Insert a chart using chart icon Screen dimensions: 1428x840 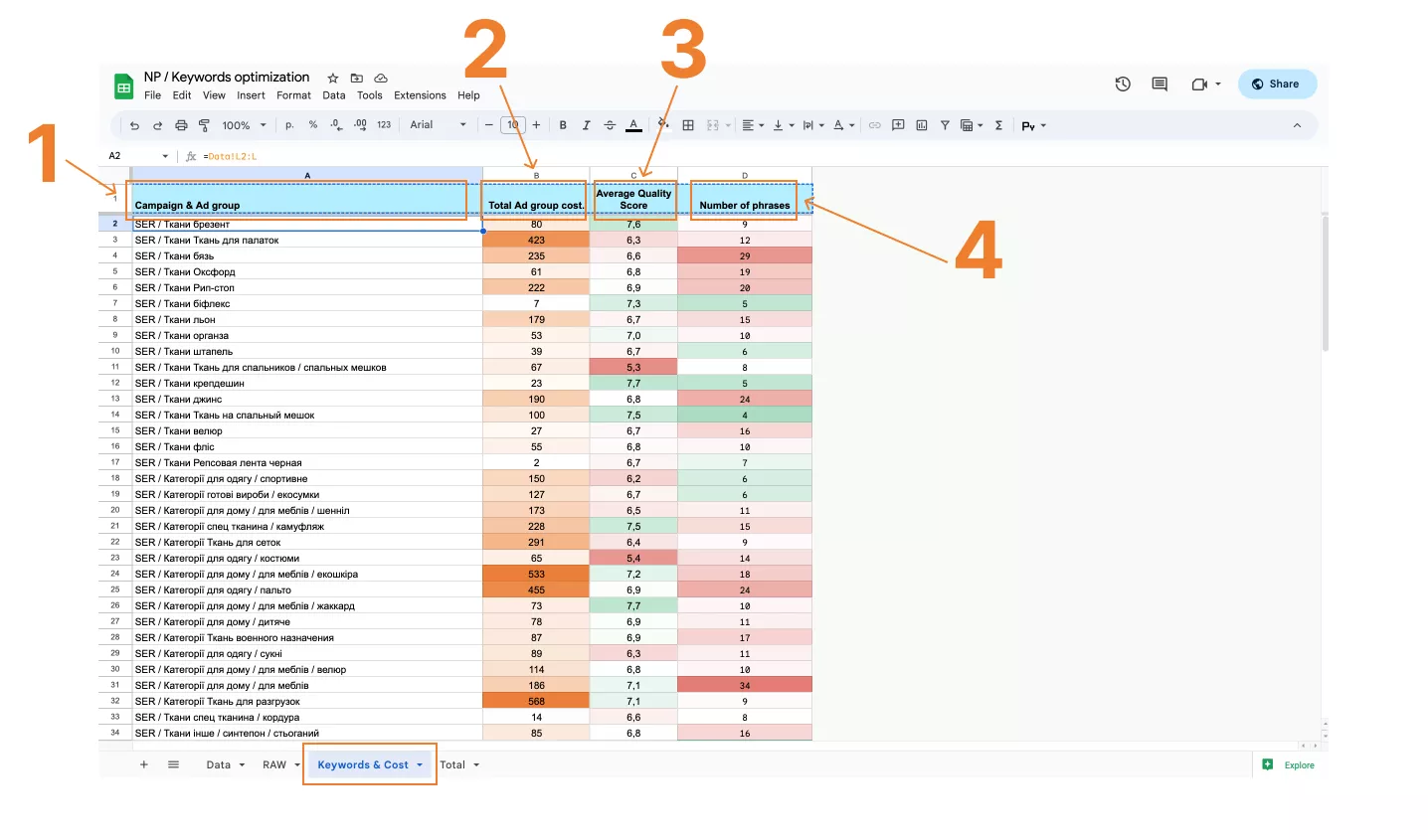(921, 125)
